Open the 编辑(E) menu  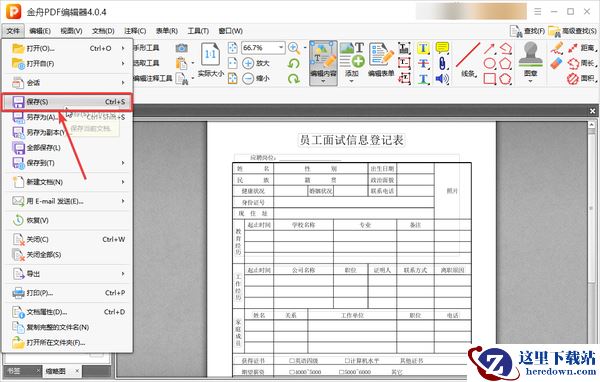40,31
